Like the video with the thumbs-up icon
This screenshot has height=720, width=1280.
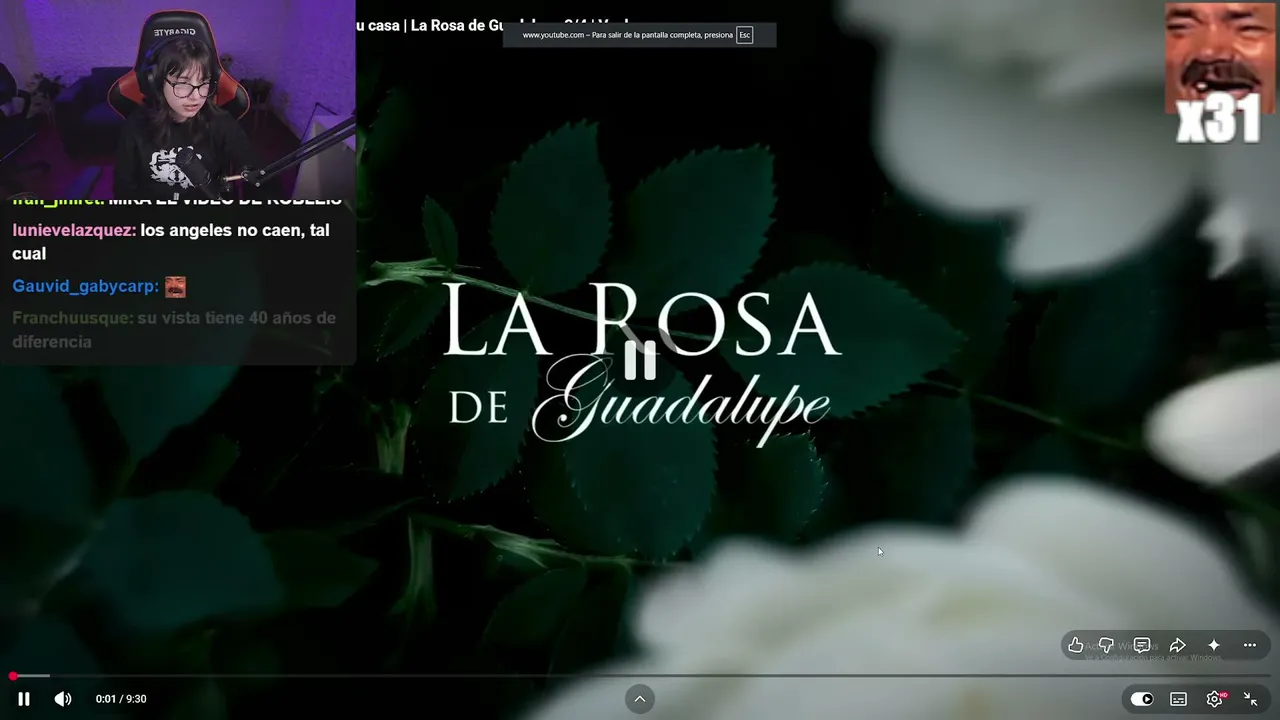(1076, 645)
